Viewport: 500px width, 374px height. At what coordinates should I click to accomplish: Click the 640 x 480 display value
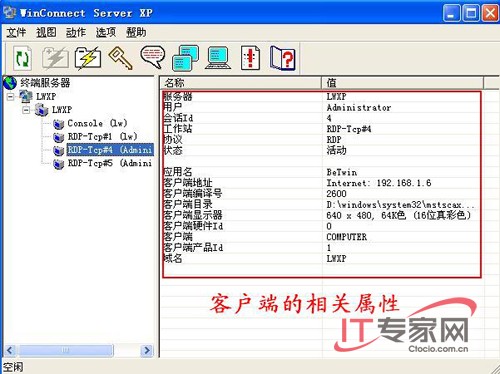399,215
